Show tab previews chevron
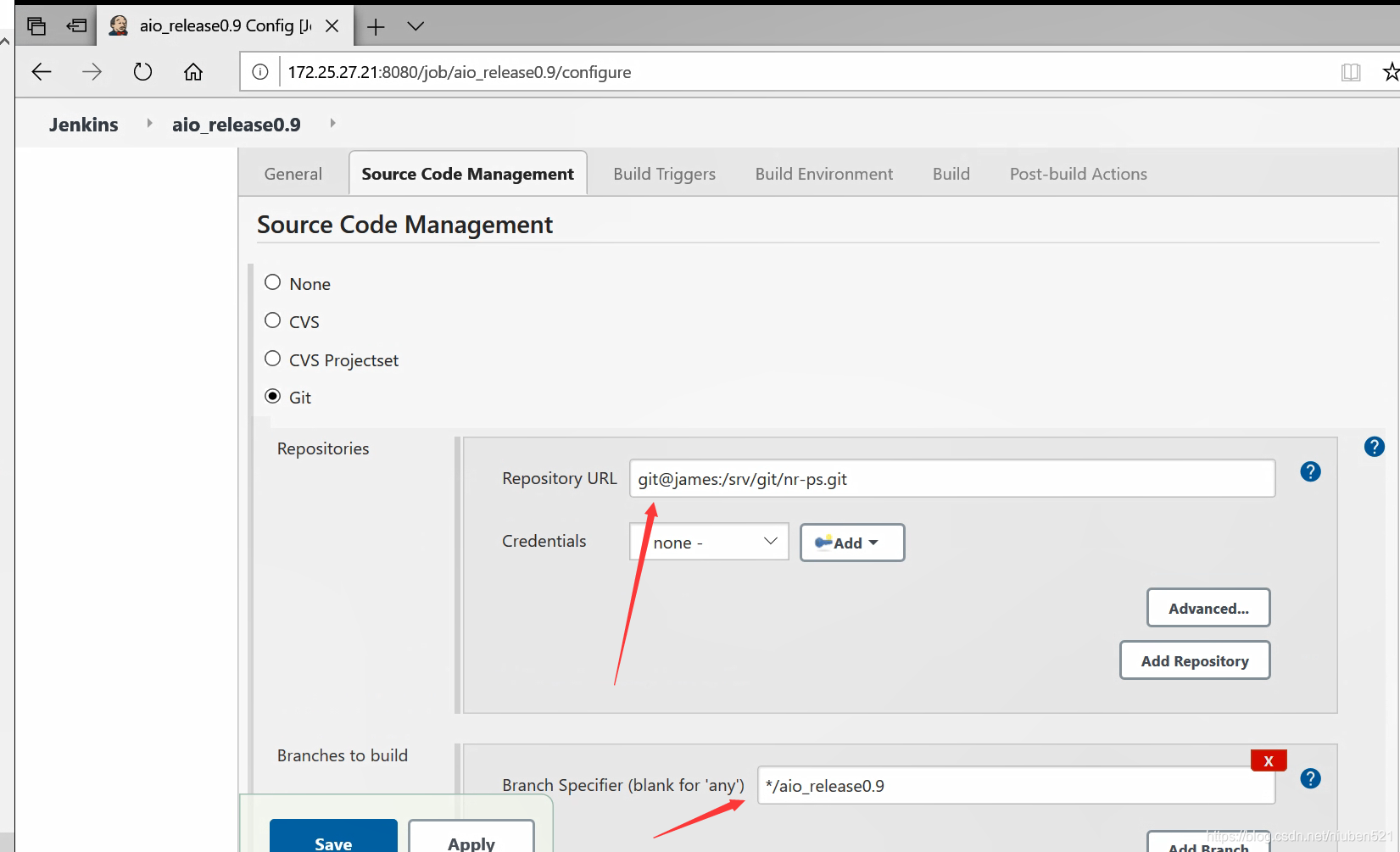The image size is (1400, 852). (x=416, y=26)
